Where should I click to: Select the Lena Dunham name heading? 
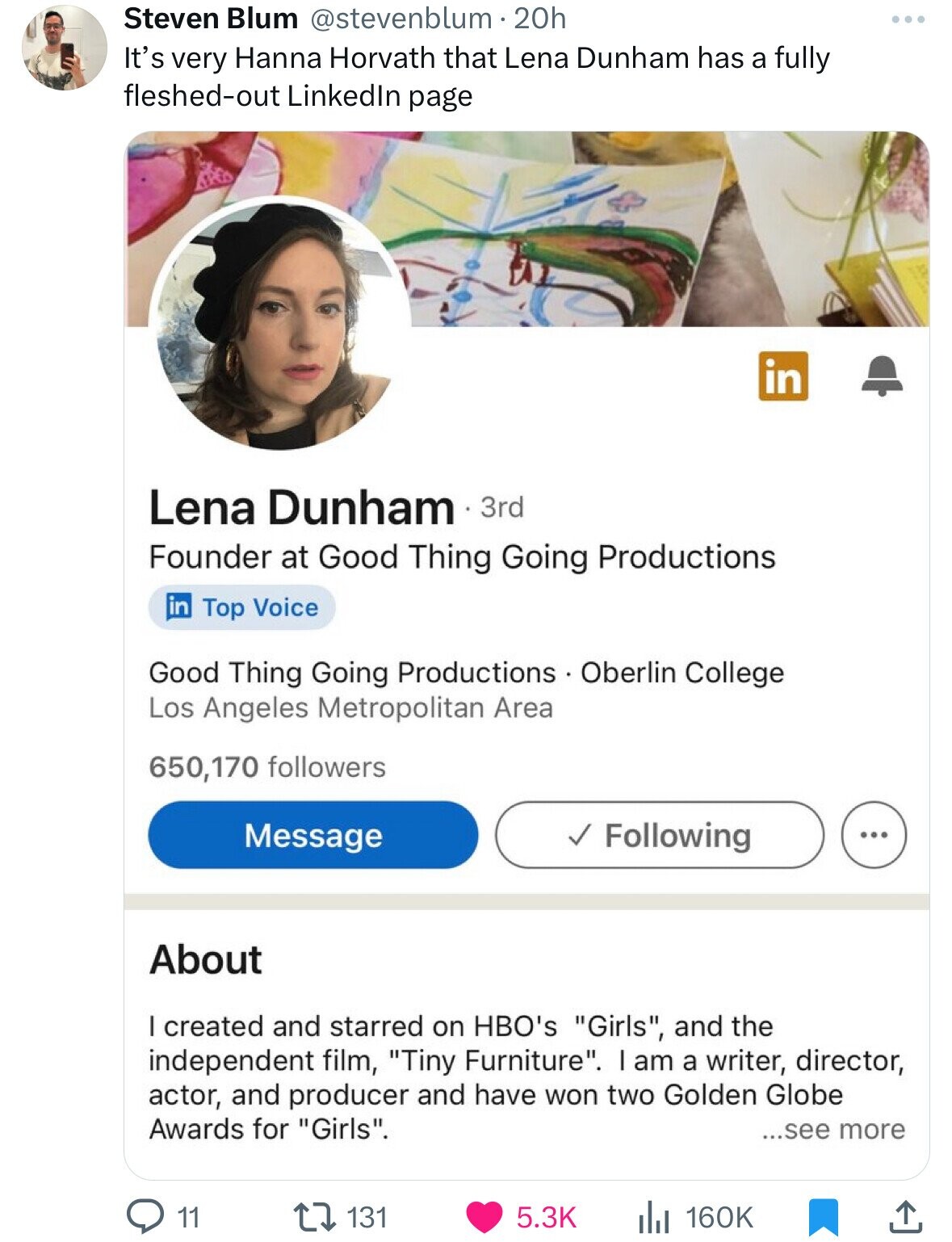(301, 507)
